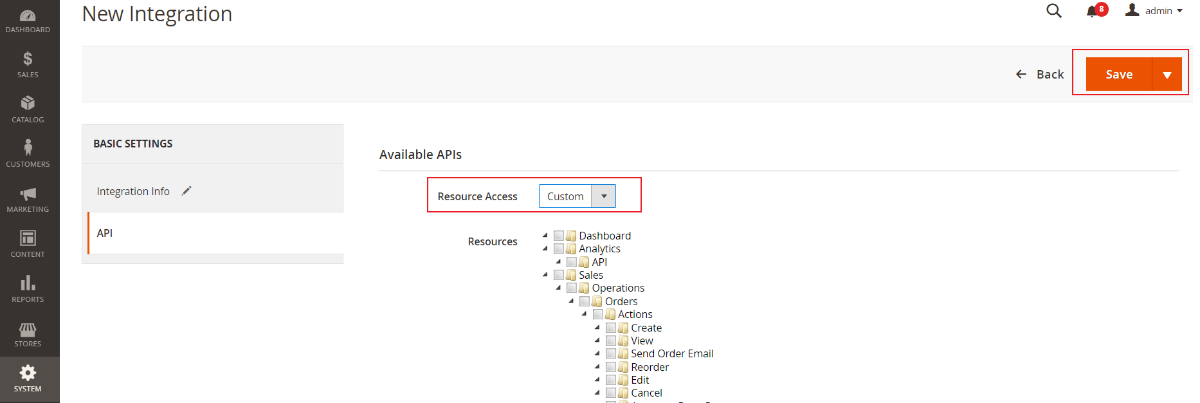The image size is (1200, 403).
Task: Open the notifications bell
Action: [x=1092, y=11]
